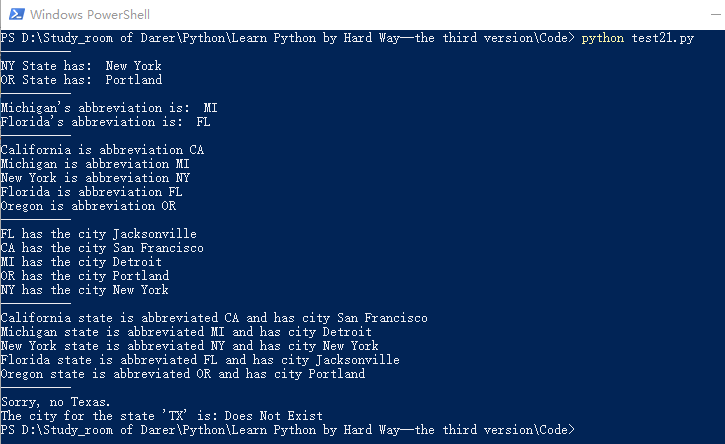Click the "Florida's abbreviation is: FL" line
This screenshot has height=444, width=725.
pos(105,122)
